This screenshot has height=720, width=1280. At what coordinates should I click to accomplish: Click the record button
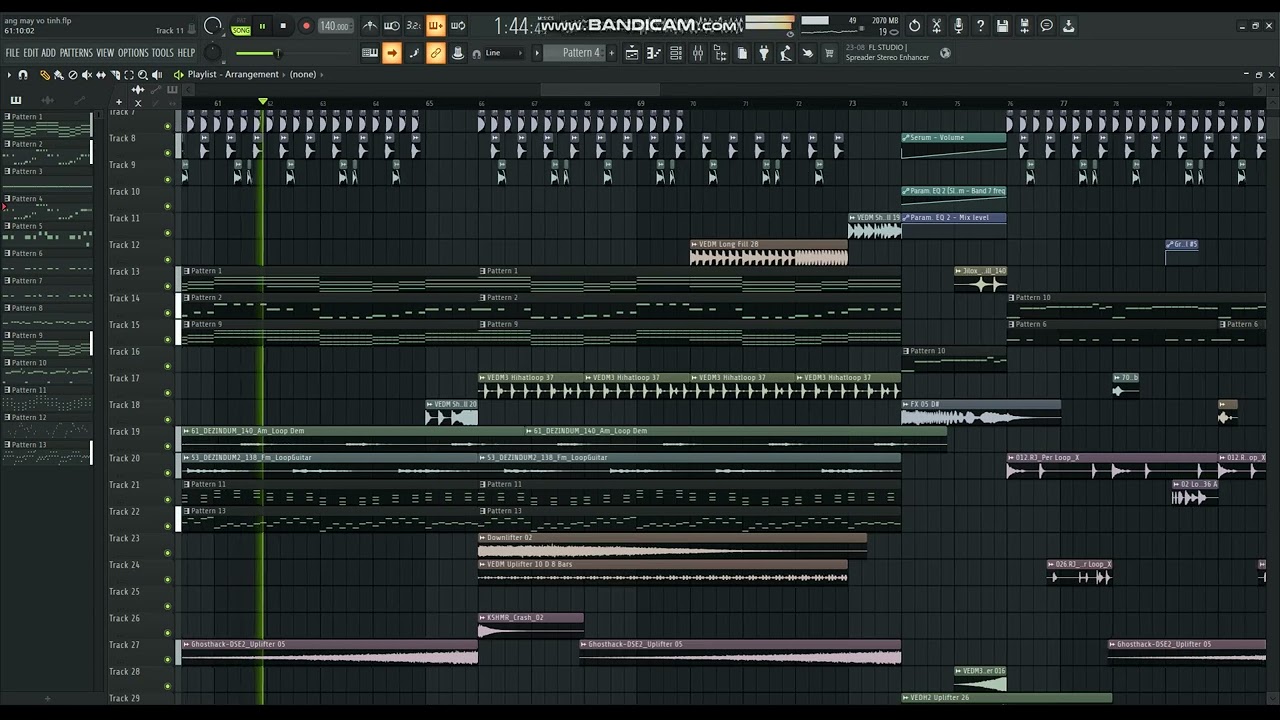(x=306, y=27)
